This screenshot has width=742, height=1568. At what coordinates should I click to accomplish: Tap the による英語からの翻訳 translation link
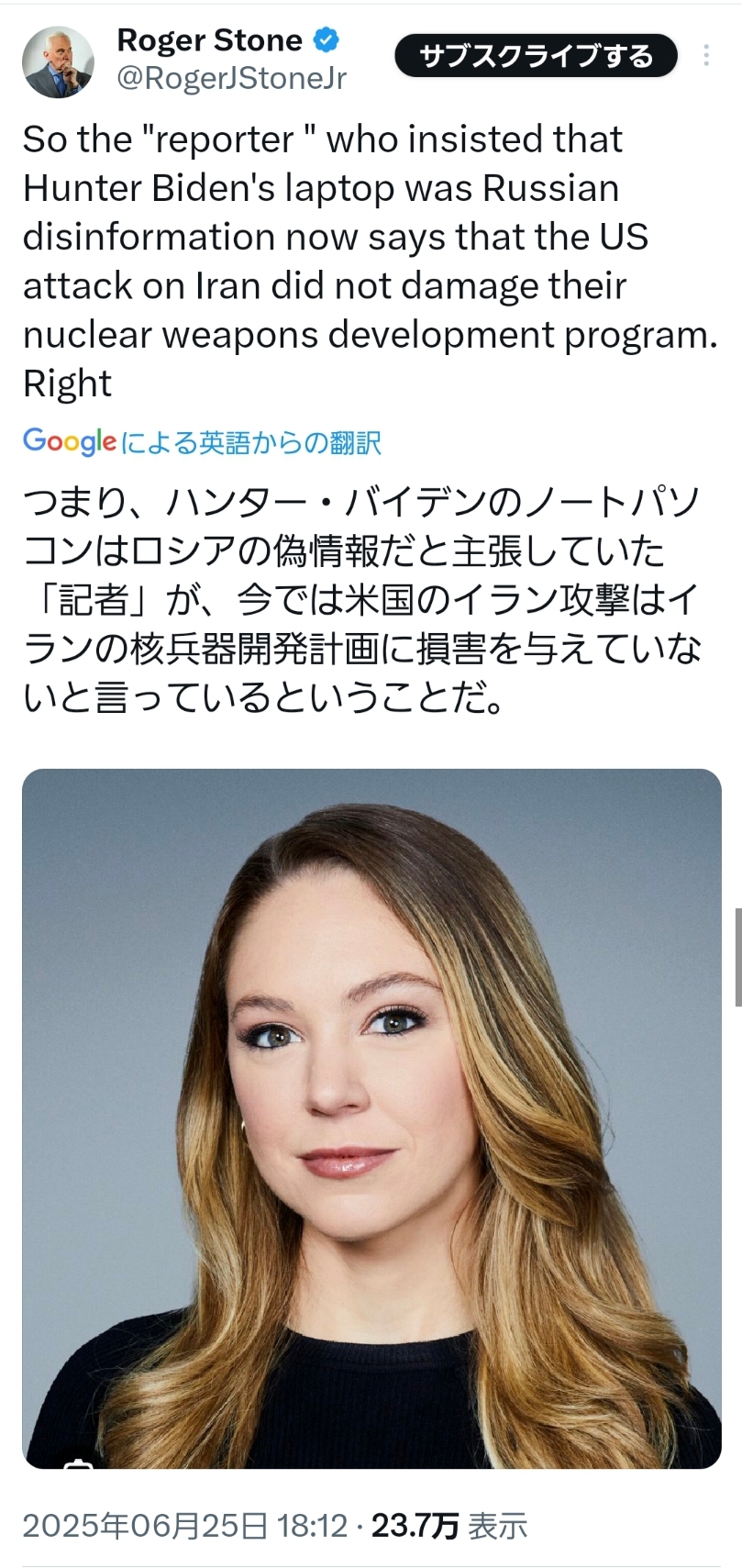pyautogui.click(x=251, y=442)
